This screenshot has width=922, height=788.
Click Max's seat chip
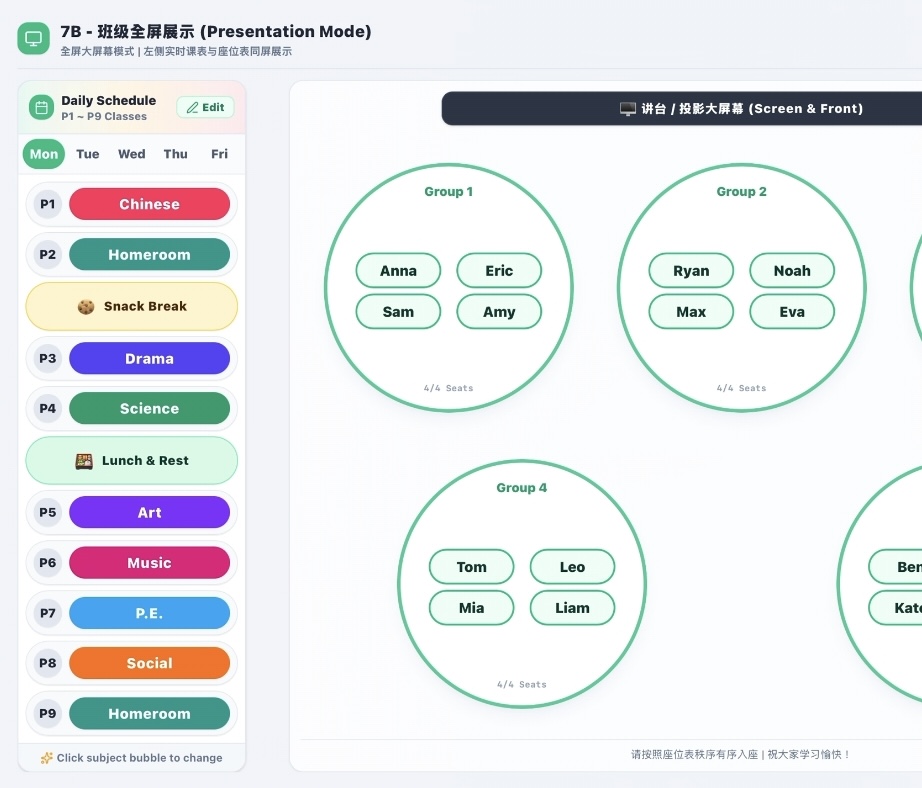(x=691, y=312)
